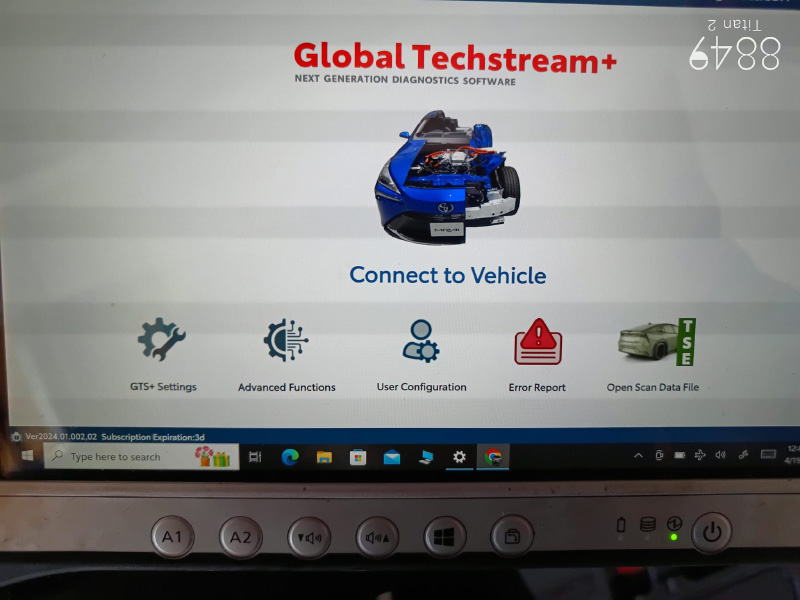
Task: Click the Connect to Vehicle link
Action: (447, 276)
